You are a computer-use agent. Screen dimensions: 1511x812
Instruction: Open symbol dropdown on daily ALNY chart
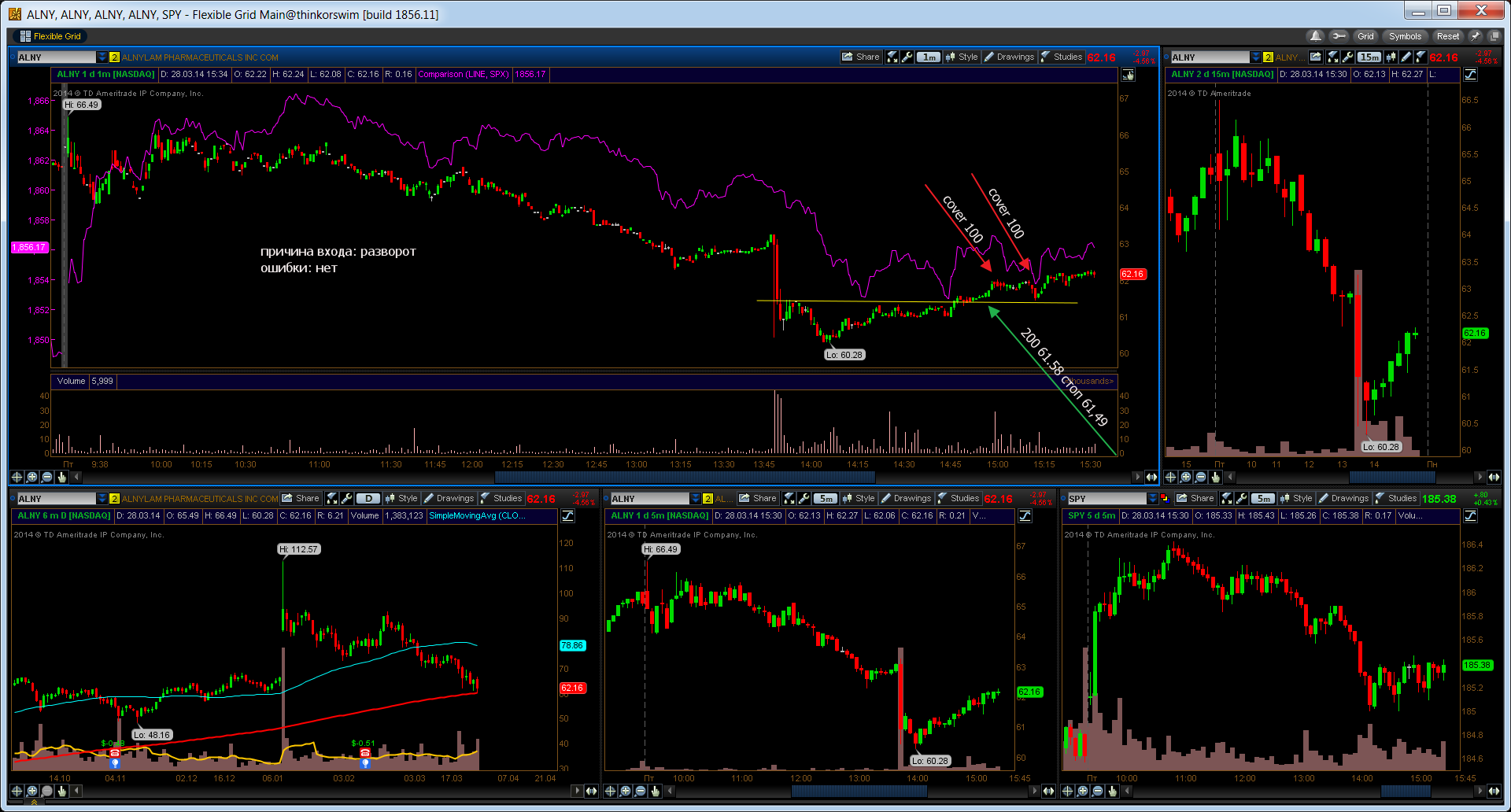pyautogui.click(x=102, y=498)
